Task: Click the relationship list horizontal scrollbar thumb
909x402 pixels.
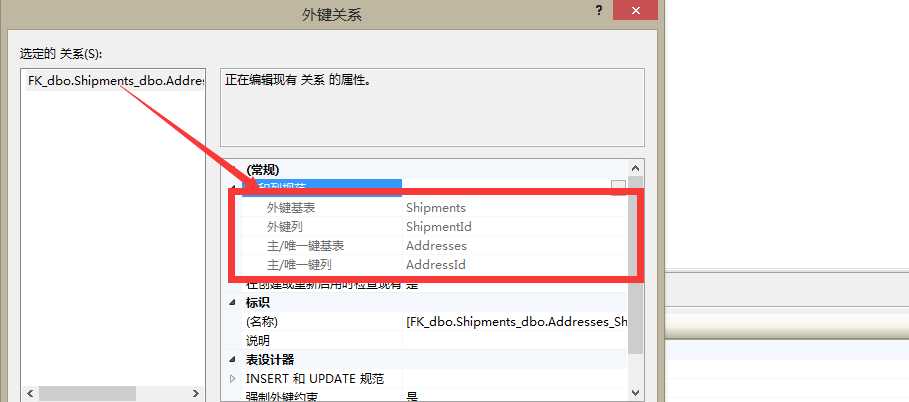Action: point(87,393)
